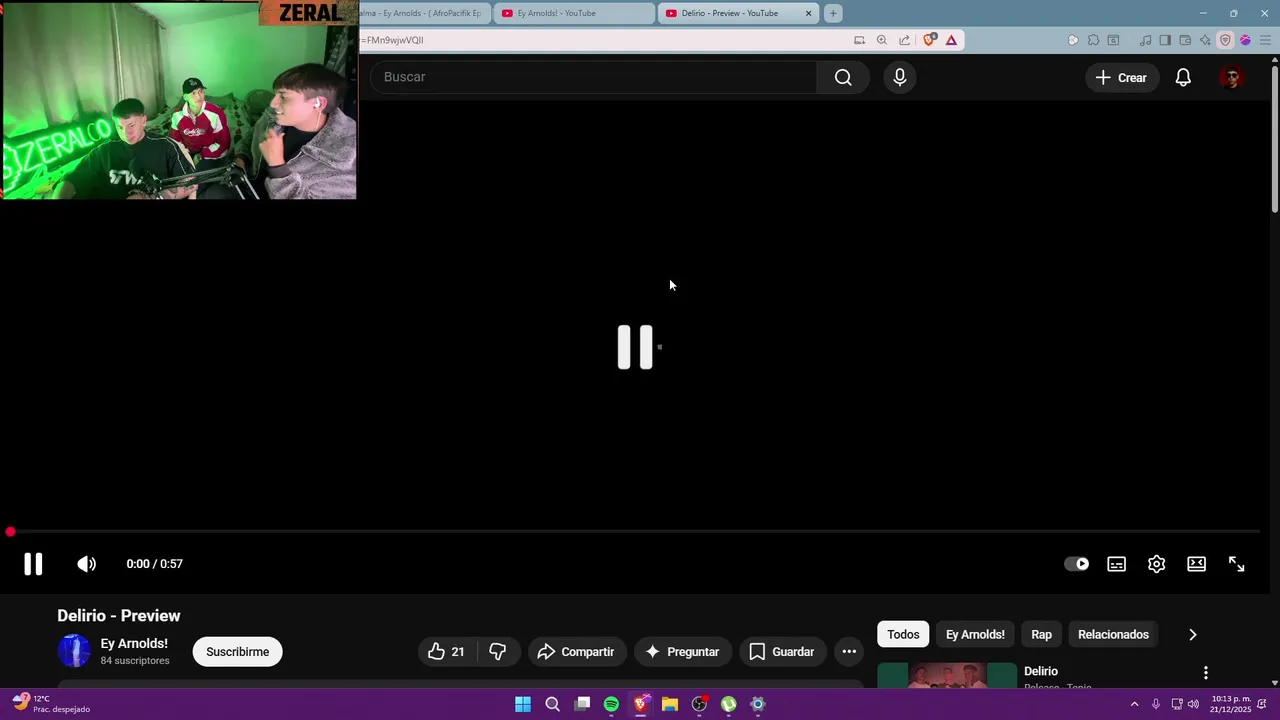This screenshot has height=720, width=1280.
Task: Click the YouTube search magnifier button
Action: click(843, 77)
